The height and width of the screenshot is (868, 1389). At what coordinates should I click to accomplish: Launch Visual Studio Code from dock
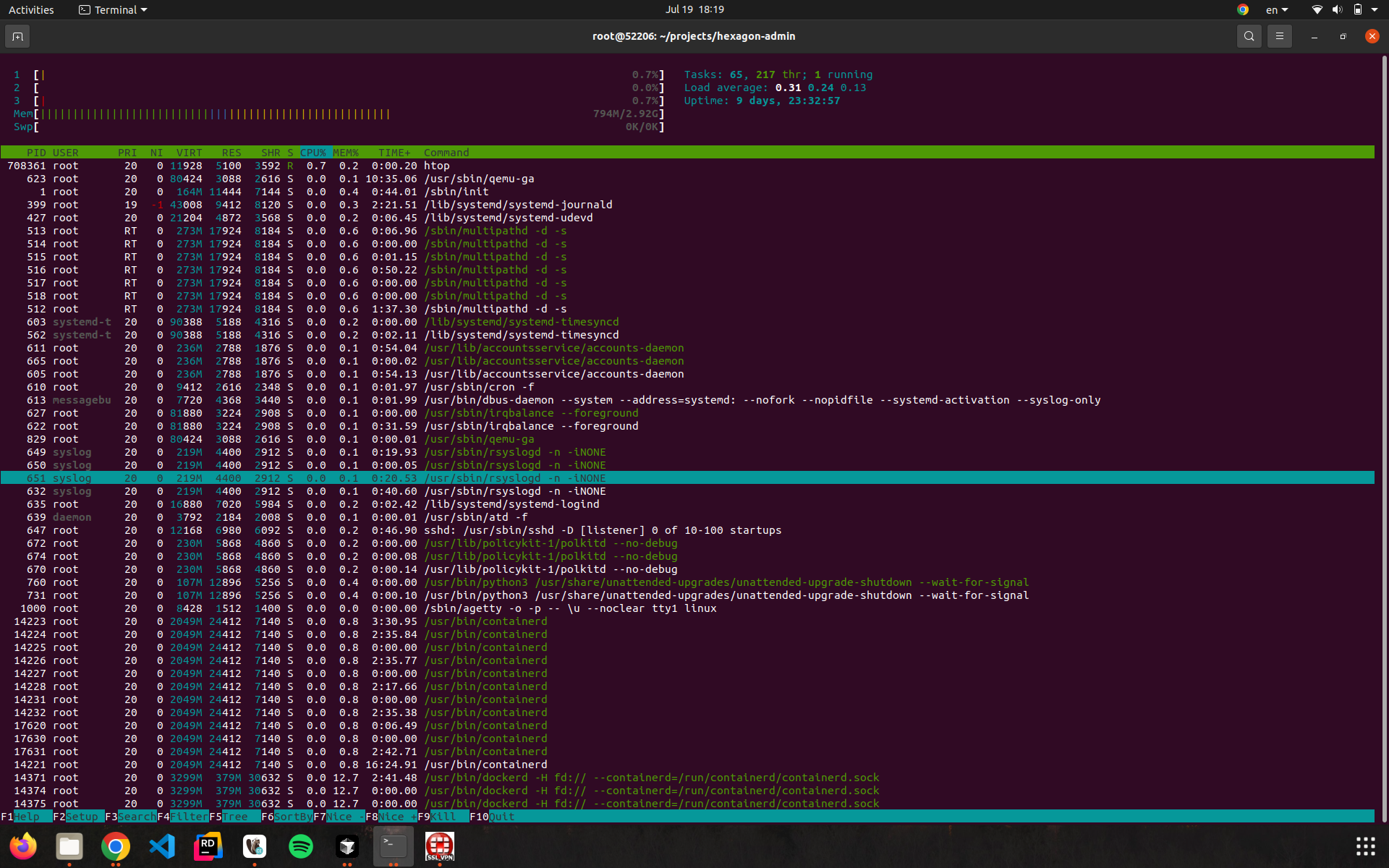pos(162,846)
